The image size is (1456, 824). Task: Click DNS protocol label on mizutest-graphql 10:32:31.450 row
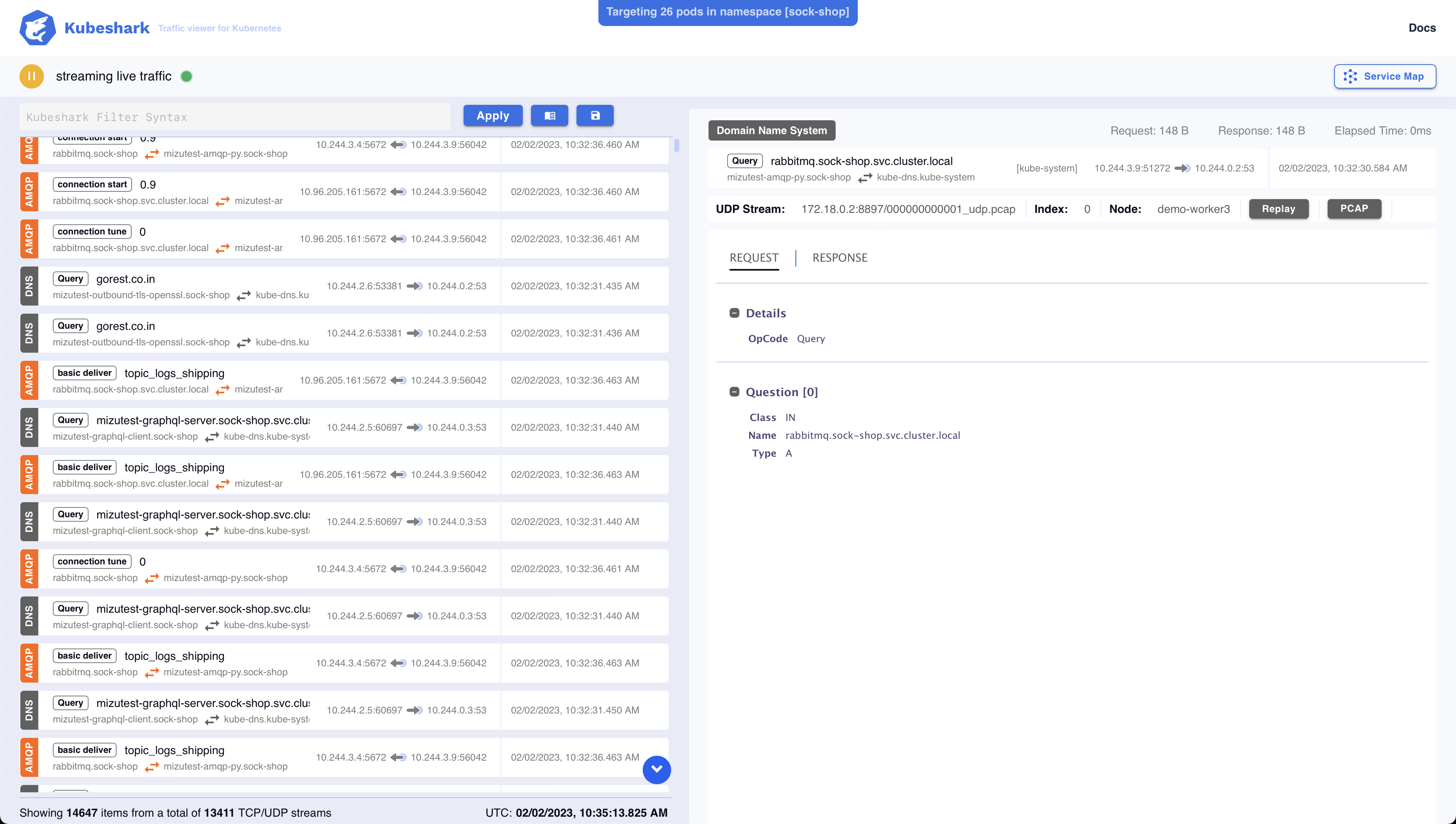point(29,710)
